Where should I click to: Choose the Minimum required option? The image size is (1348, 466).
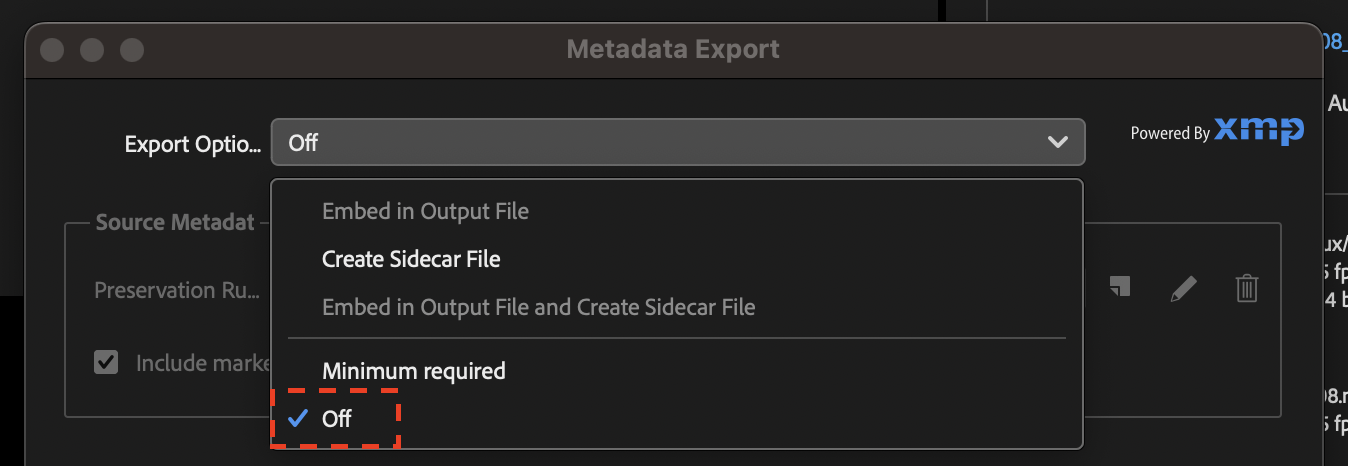[413, 371]
